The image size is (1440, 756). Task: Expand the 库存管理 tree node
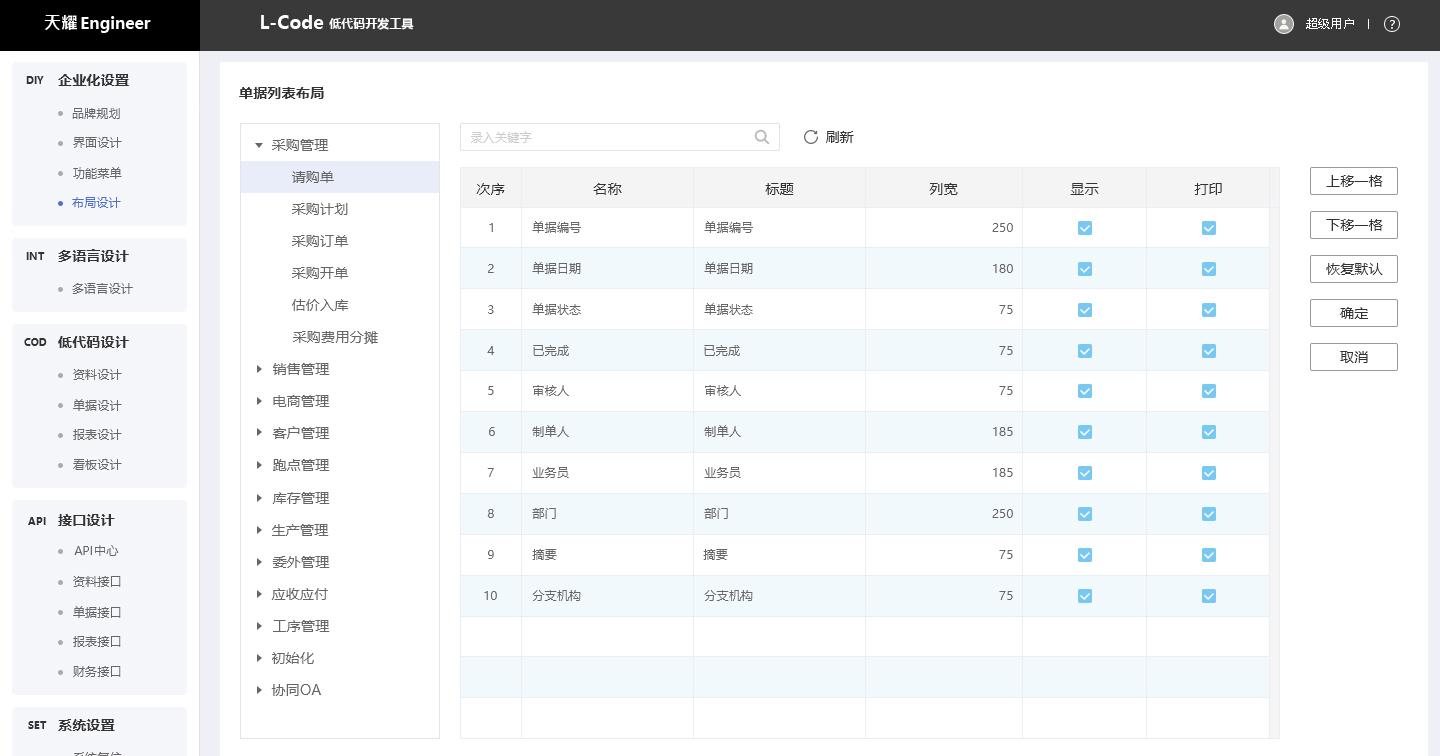(x=259, y=498)
